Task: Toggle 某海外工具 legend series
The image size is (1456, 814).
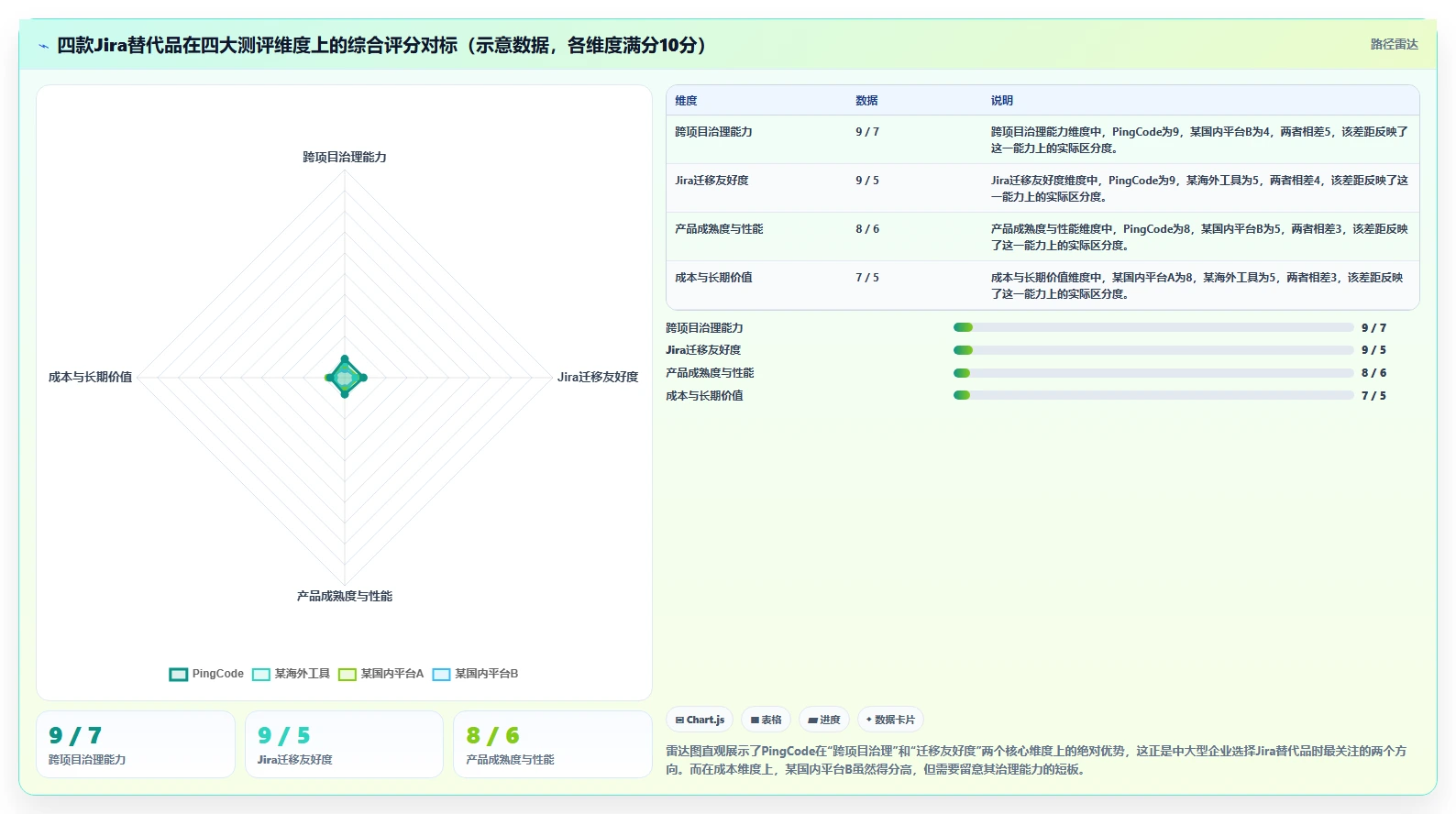Action: (291, 674)
